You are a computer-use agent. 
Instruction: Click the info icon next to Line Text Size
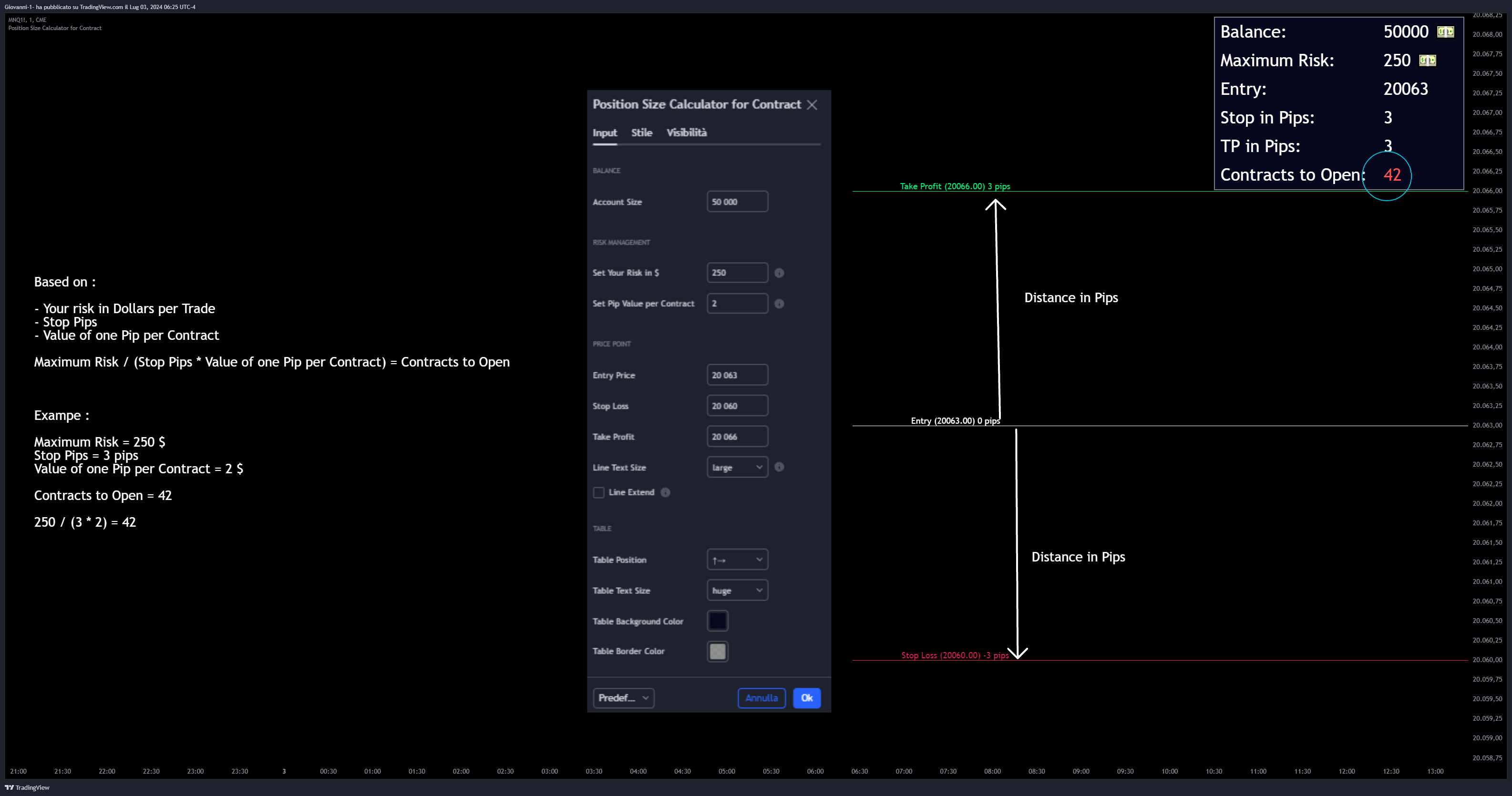pyautogui.click(x=779, y=467)
